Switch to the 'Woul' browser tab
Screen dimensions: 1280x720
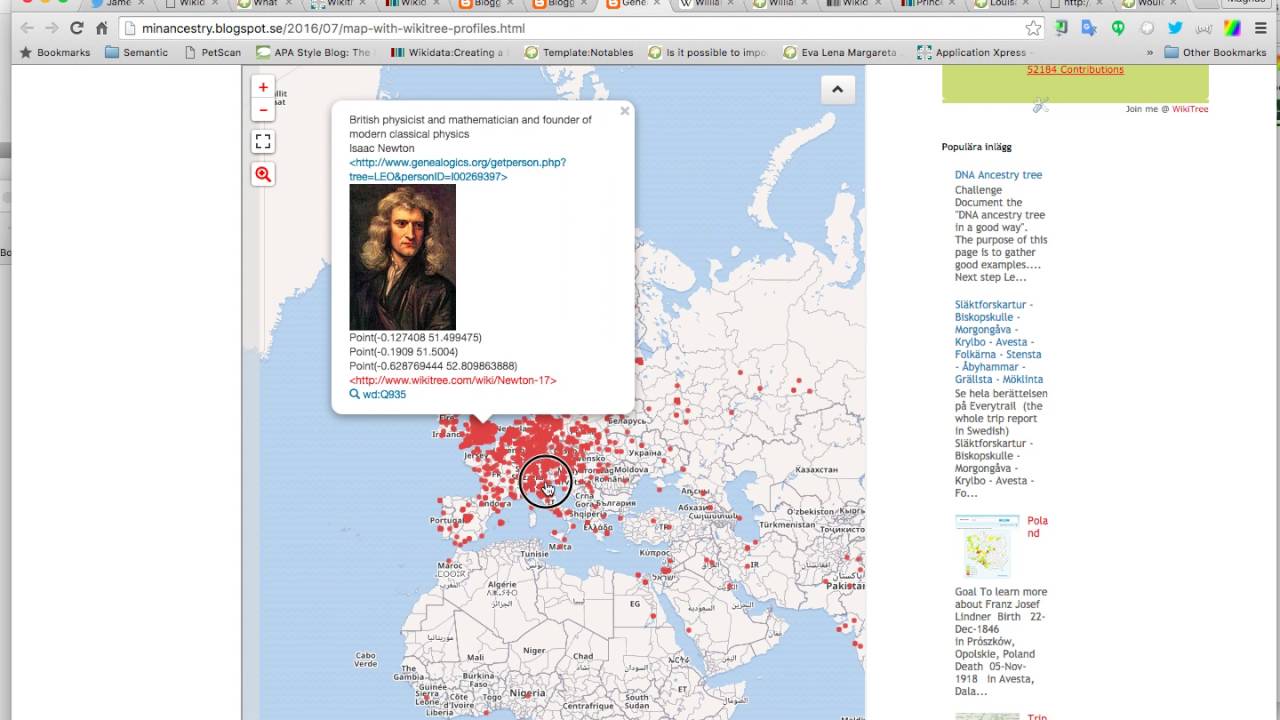coord(1149,4)
